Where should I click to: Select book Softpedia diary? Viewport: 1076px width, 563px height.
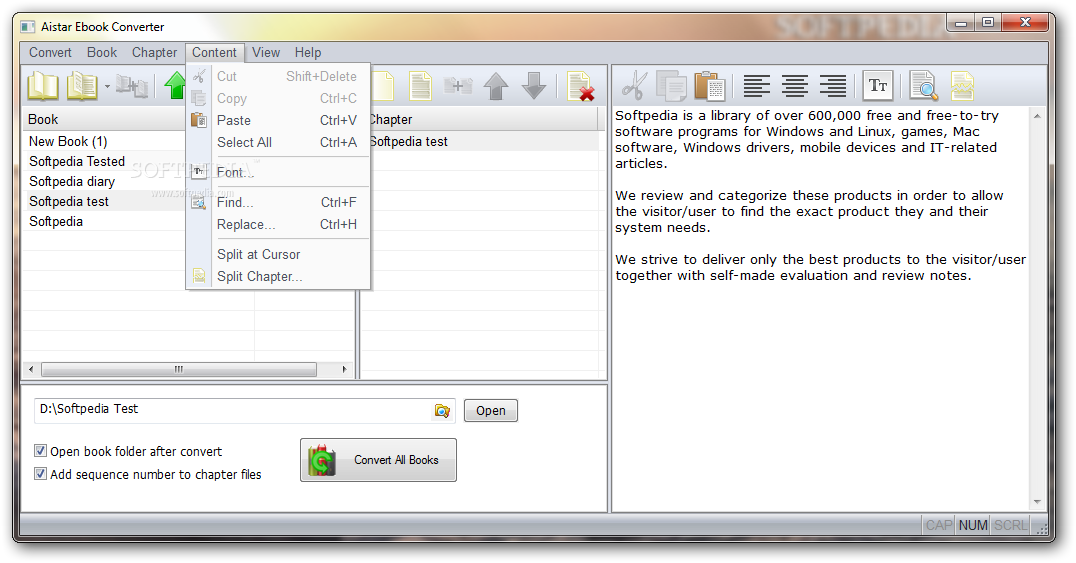72,181
